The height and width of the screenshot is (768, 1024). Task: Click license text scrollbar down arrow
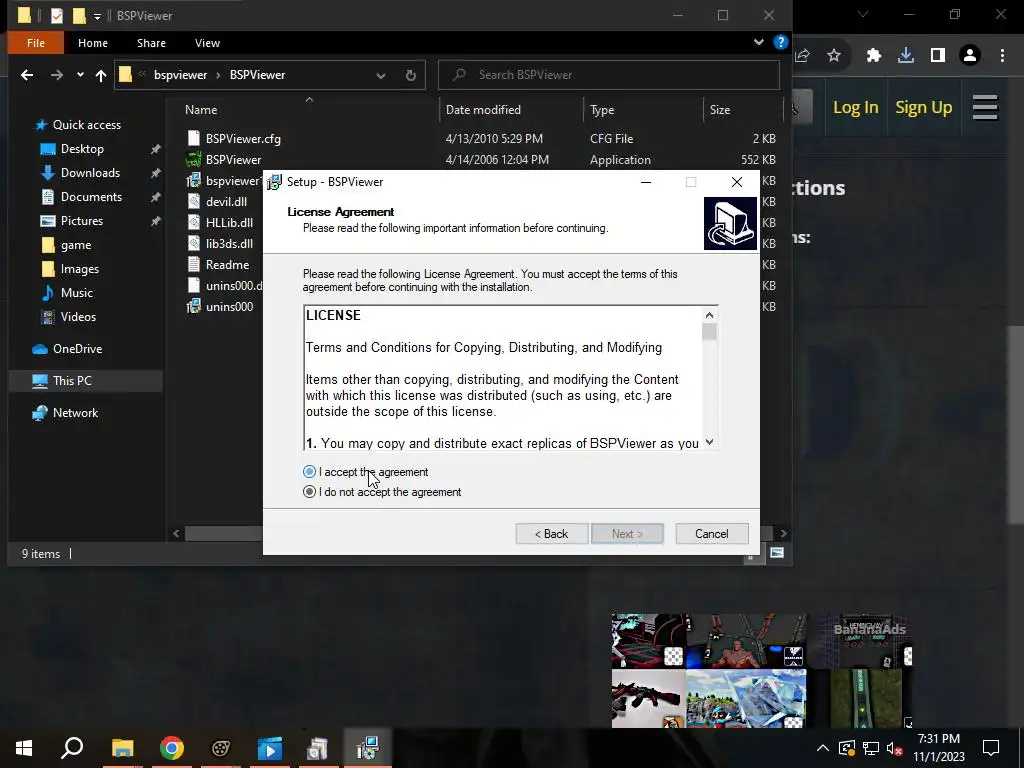point(709,442)
